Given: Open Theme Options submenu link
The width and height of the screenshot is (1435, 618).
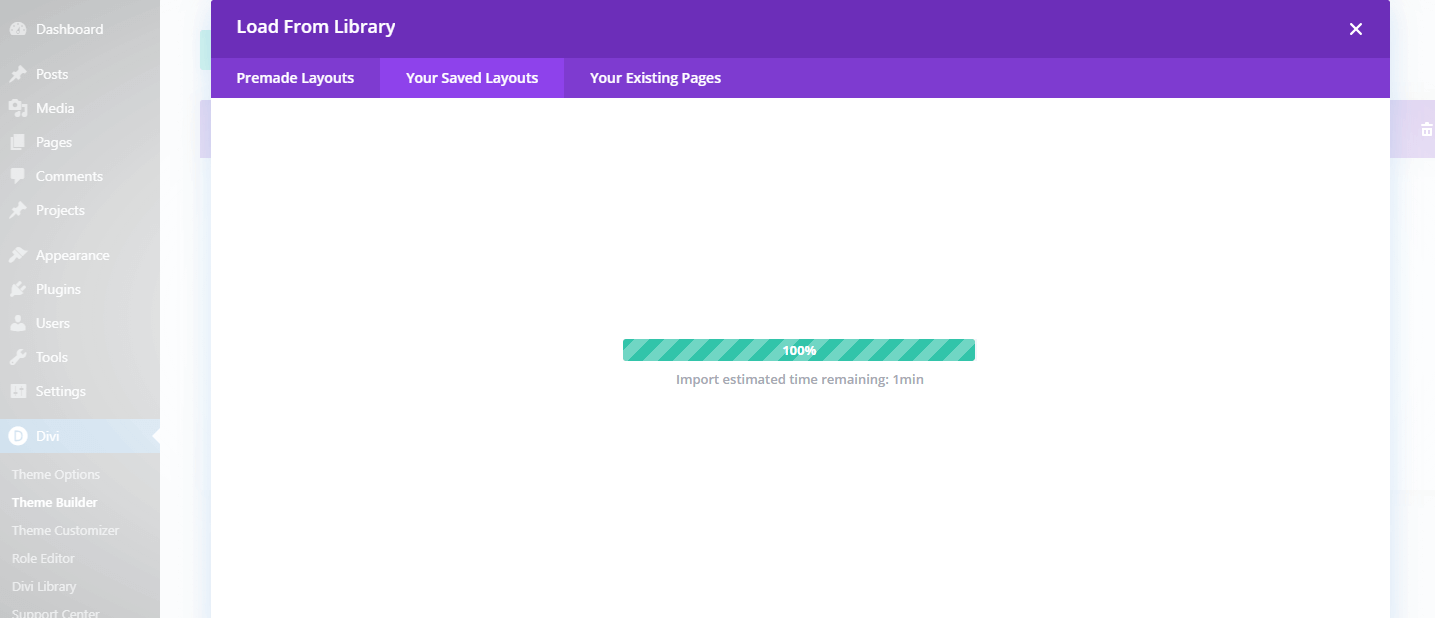Looking at the screenshot, I should pyautogui.click(x=56, y=474).
